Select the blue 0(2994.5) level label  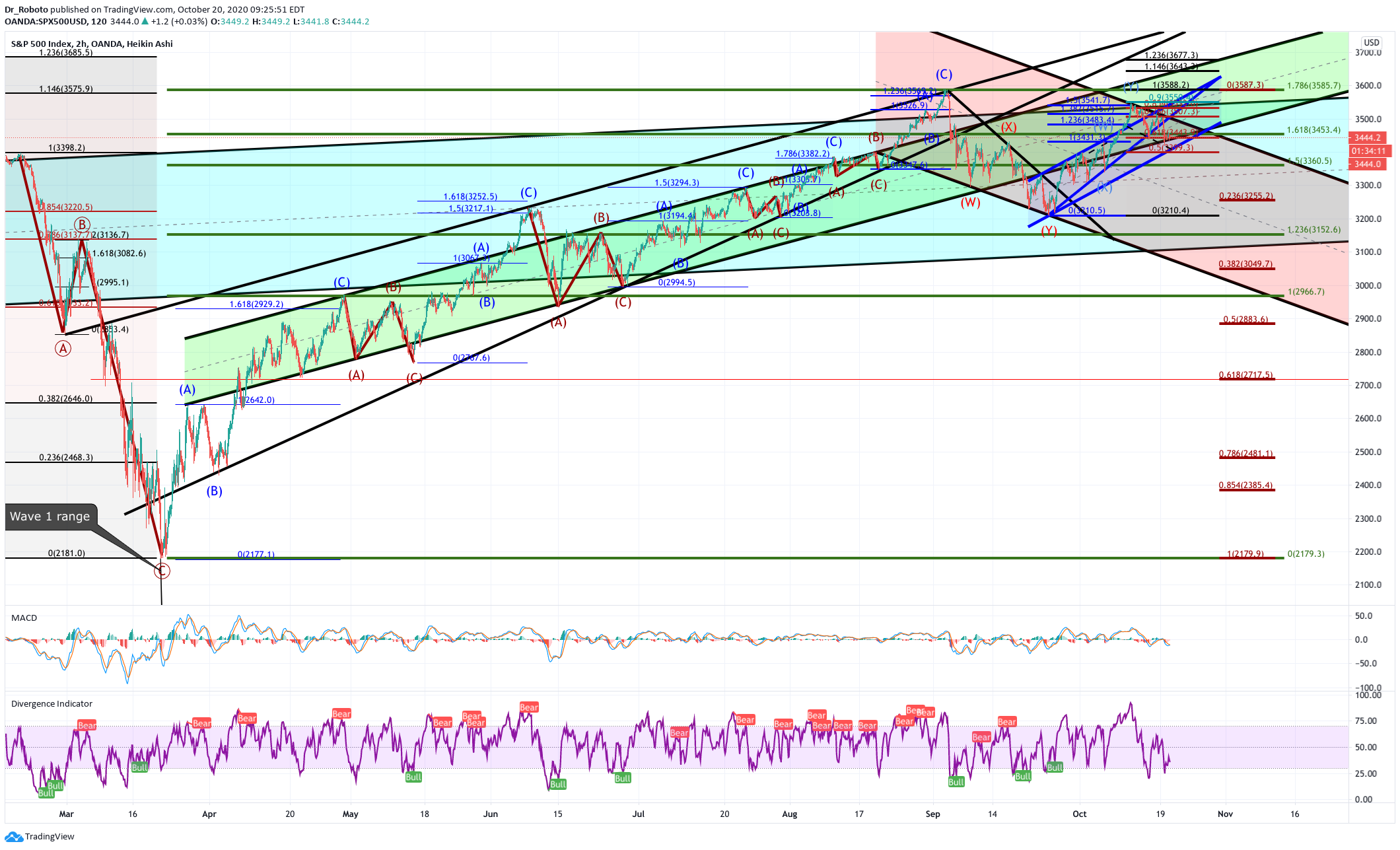677,283
